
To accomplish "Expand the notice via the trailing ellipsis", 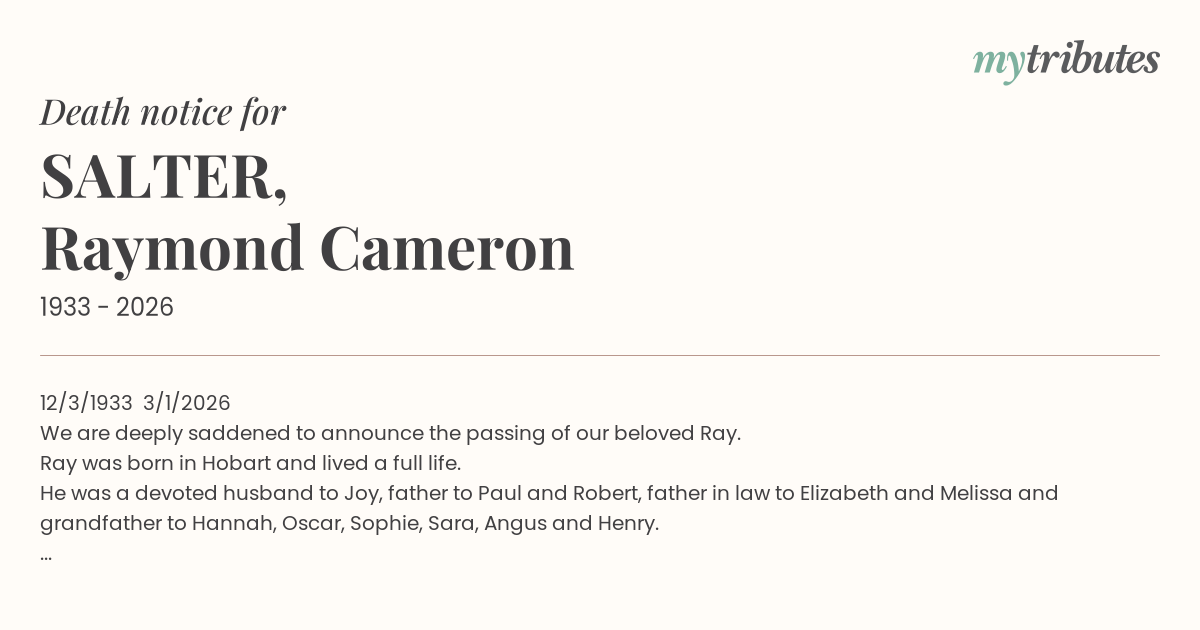I will (46, 553).
